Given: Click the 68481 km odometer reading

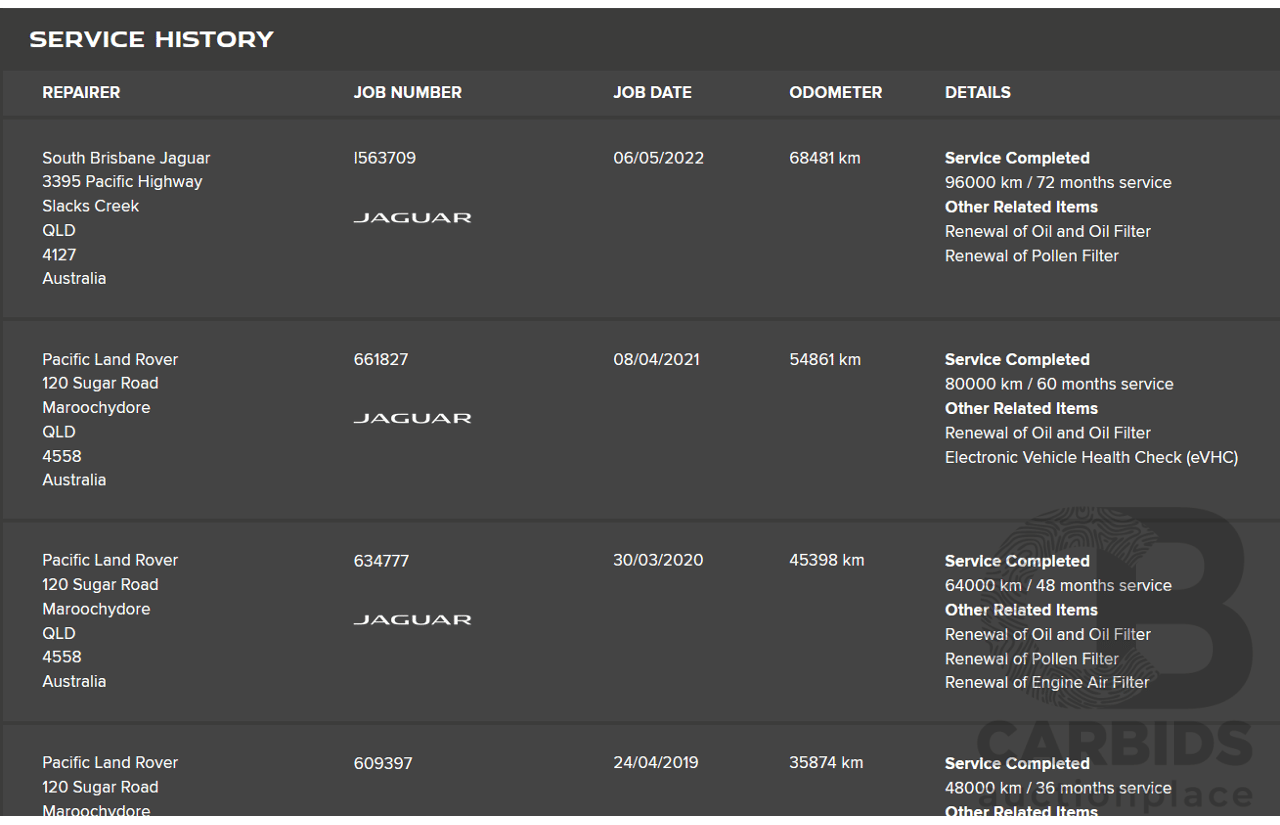Looking at the screenshot, I should point(824,158).
